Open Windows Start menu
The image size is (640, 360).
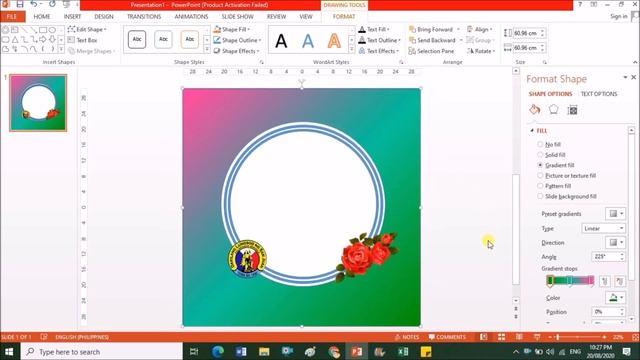point(9,351)
